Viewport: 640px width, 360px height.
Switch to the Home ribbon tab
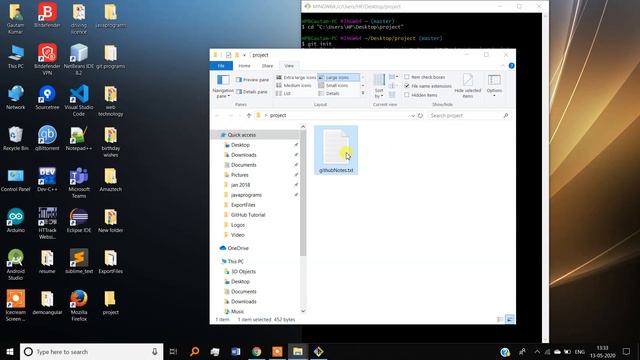244,66
